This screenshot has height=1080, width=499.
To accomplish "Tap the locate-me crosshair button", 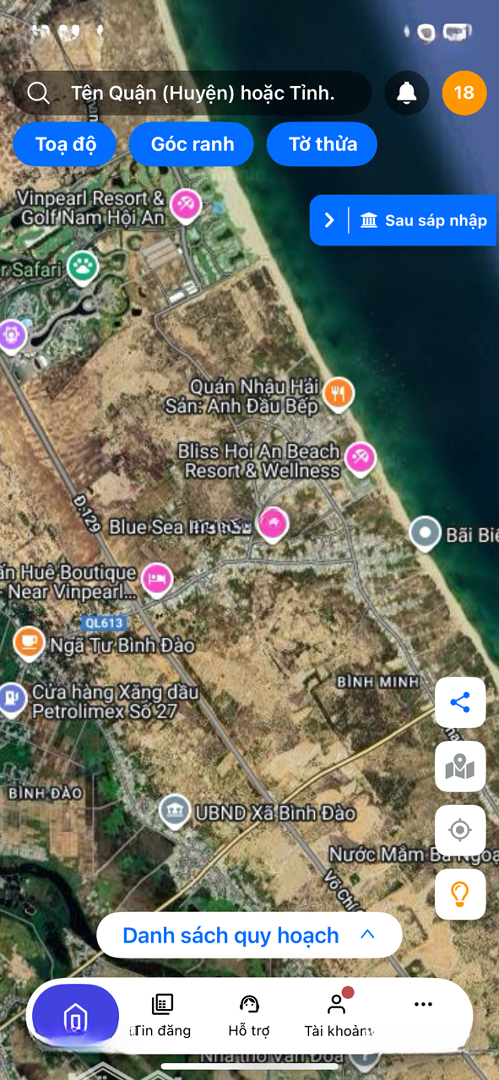I will [x=460, y=830].
